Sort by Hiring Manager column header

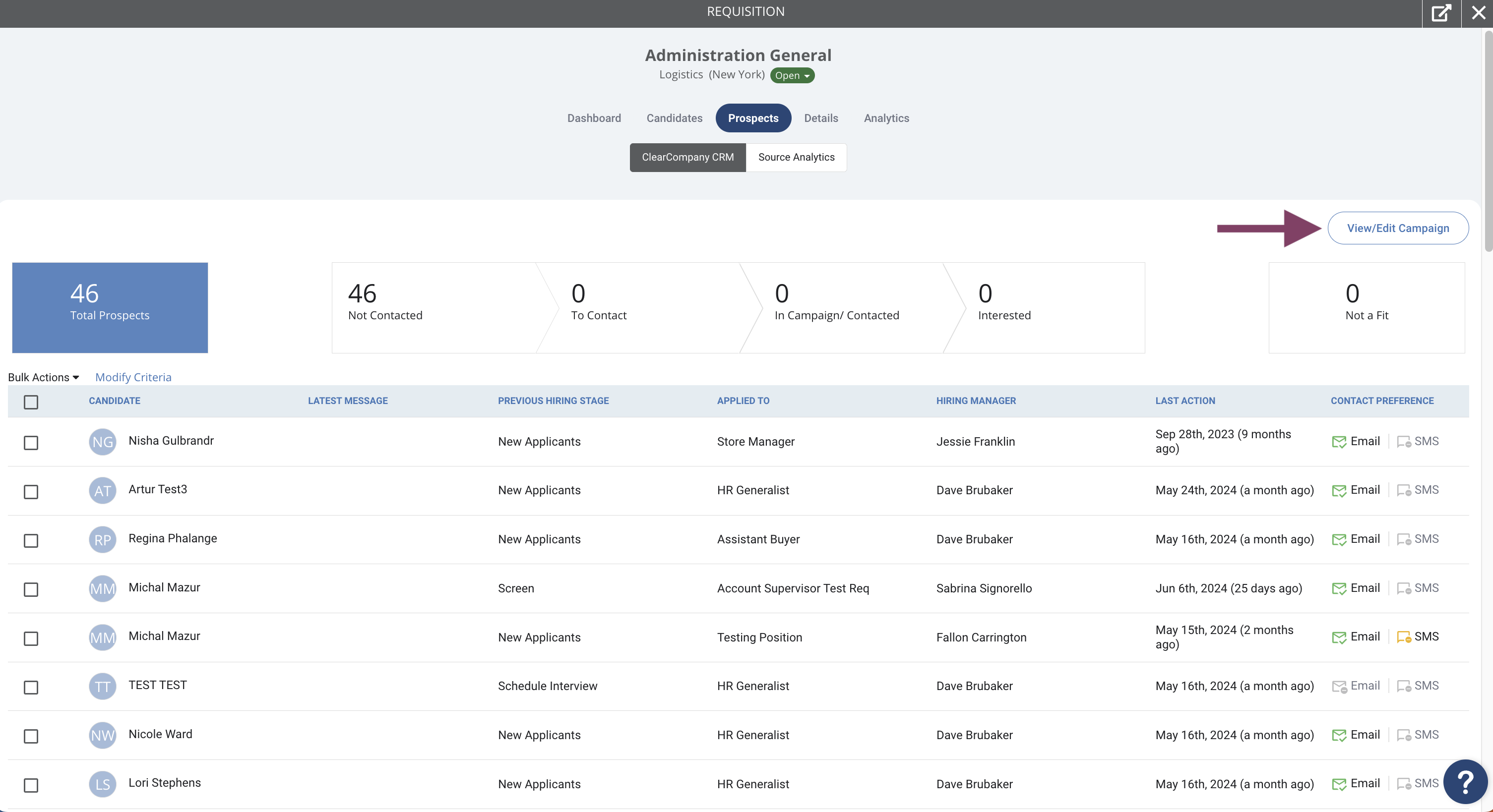click(x=976, y=401)
